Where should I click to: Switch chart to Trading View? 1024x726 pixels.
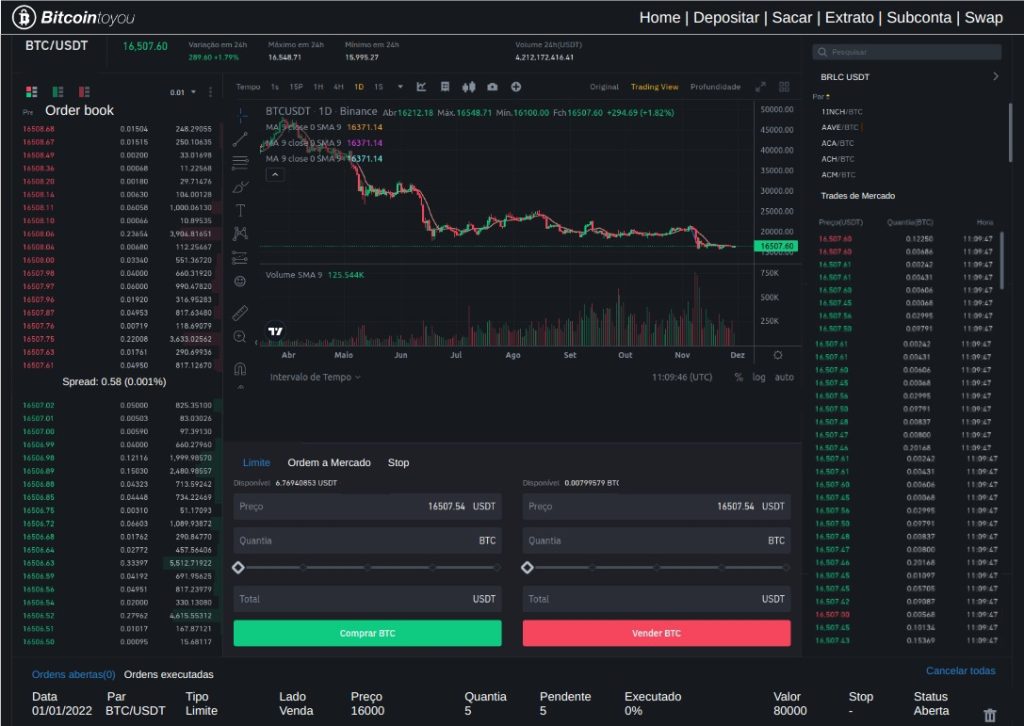[654, 87]
